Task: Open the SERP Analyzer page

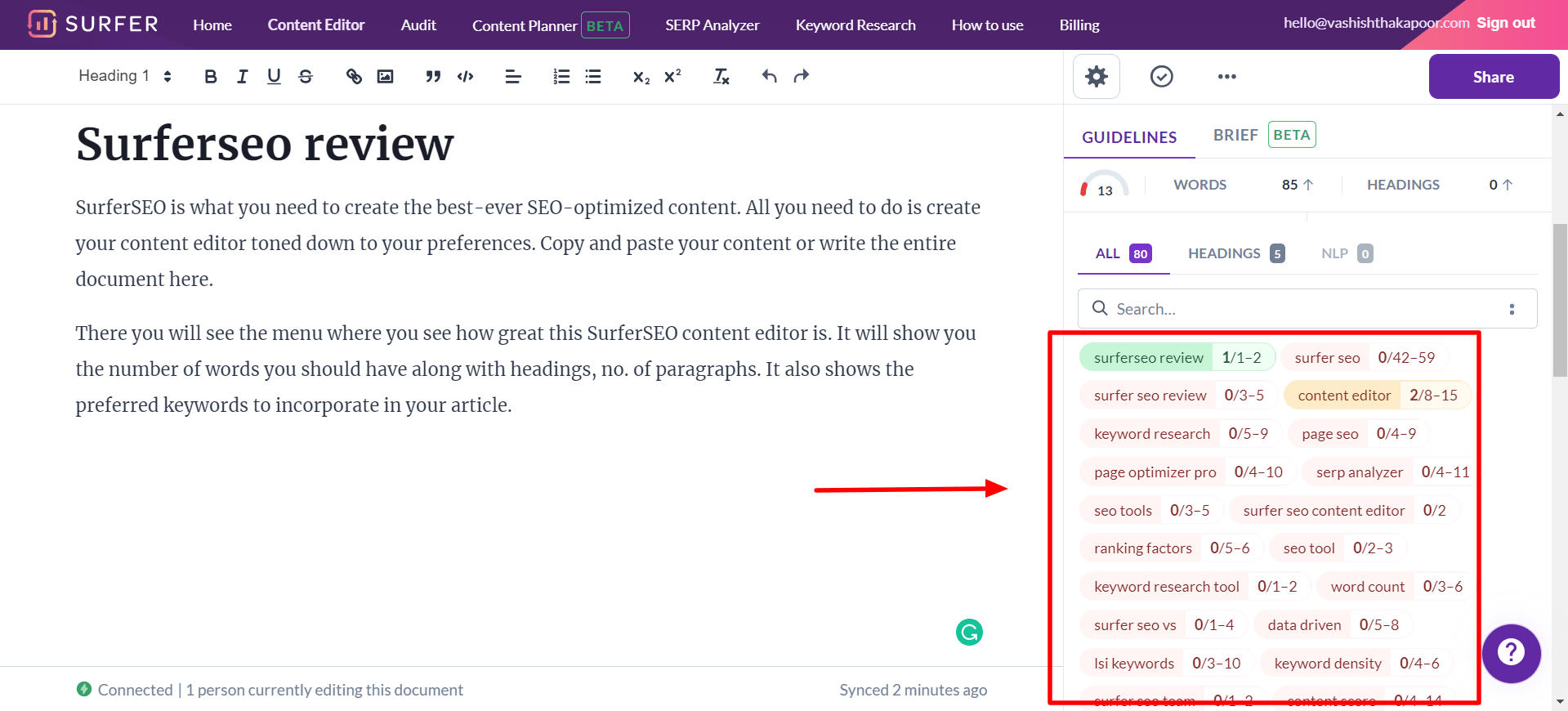Action: click(713, 25)
